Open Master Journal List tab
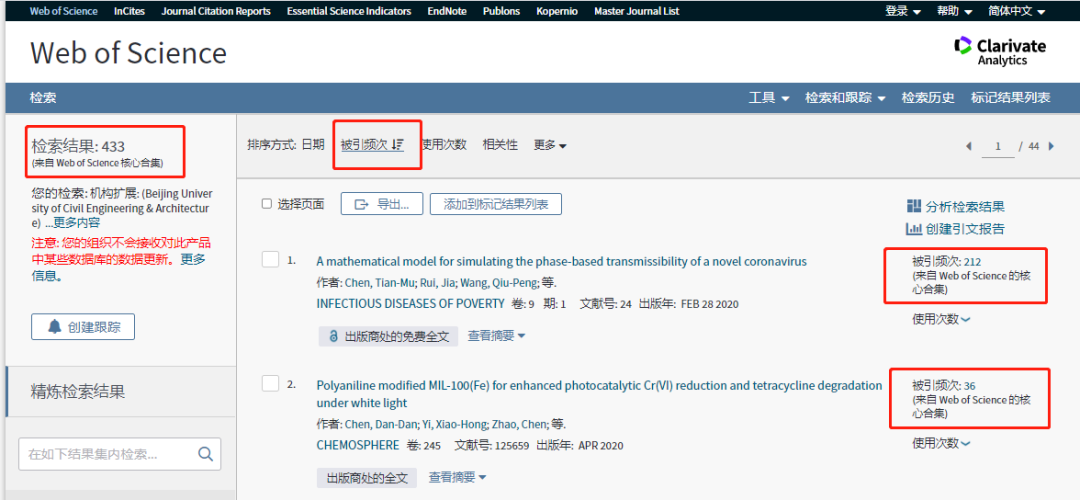The height and width of the screenshot is (500, 1080). click(636, 11)
